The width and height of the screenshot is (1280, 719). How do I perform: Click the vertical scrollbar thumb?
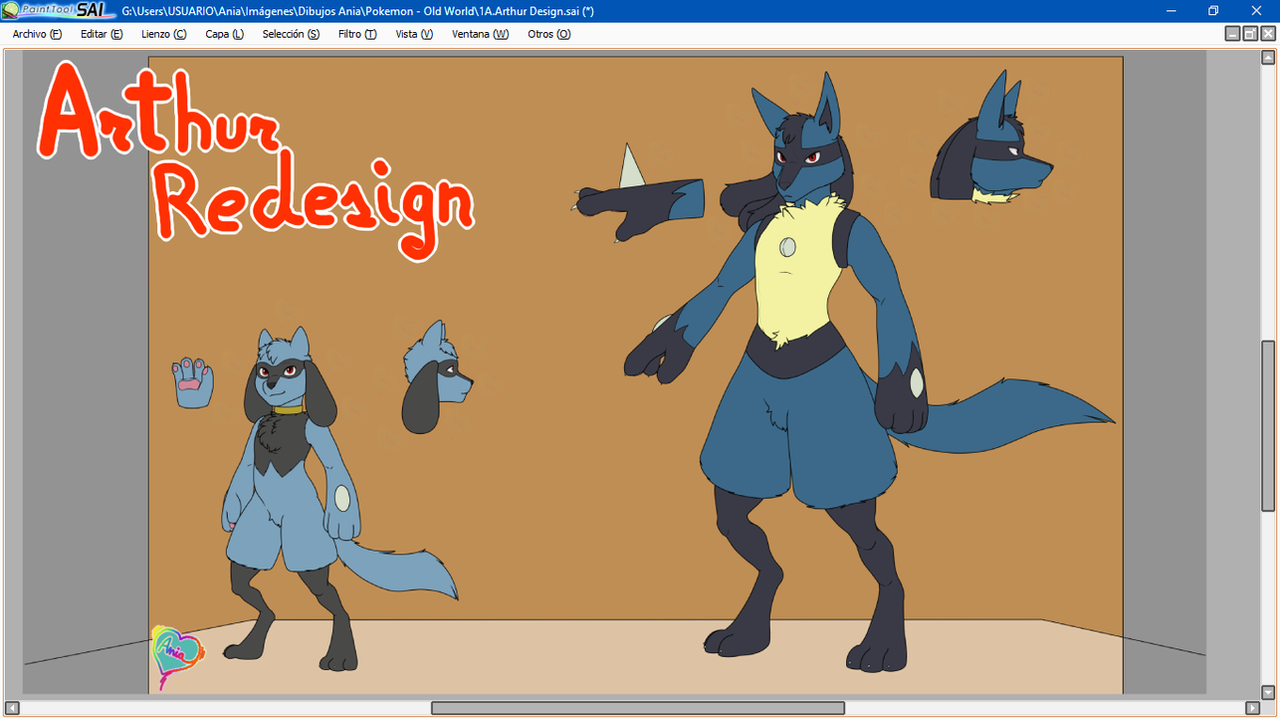[1268, 428]
